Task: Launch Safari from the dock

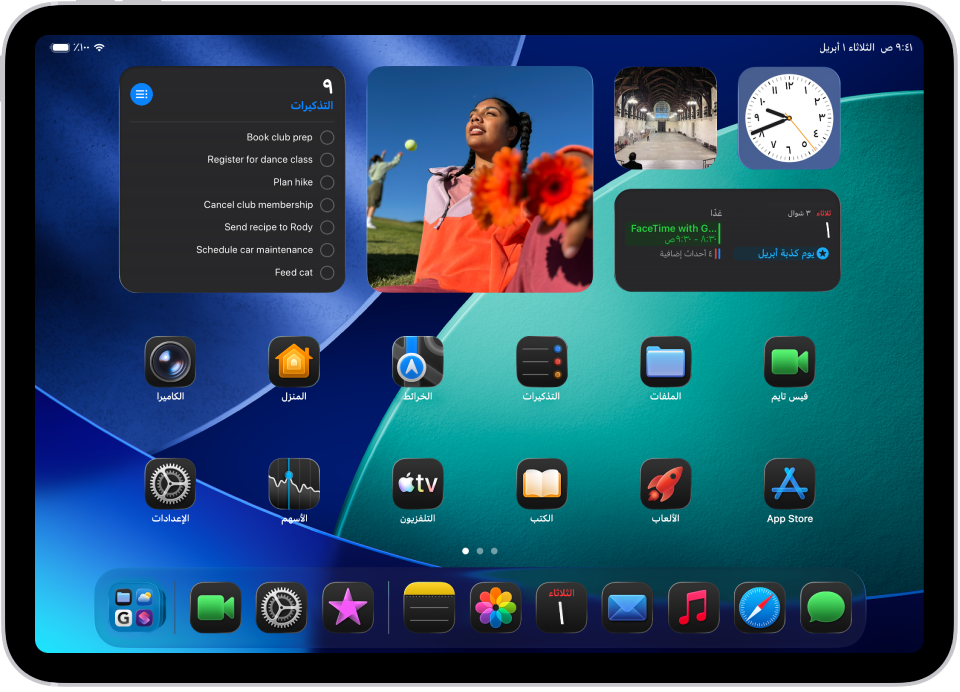Action: [x=759, y=606]
